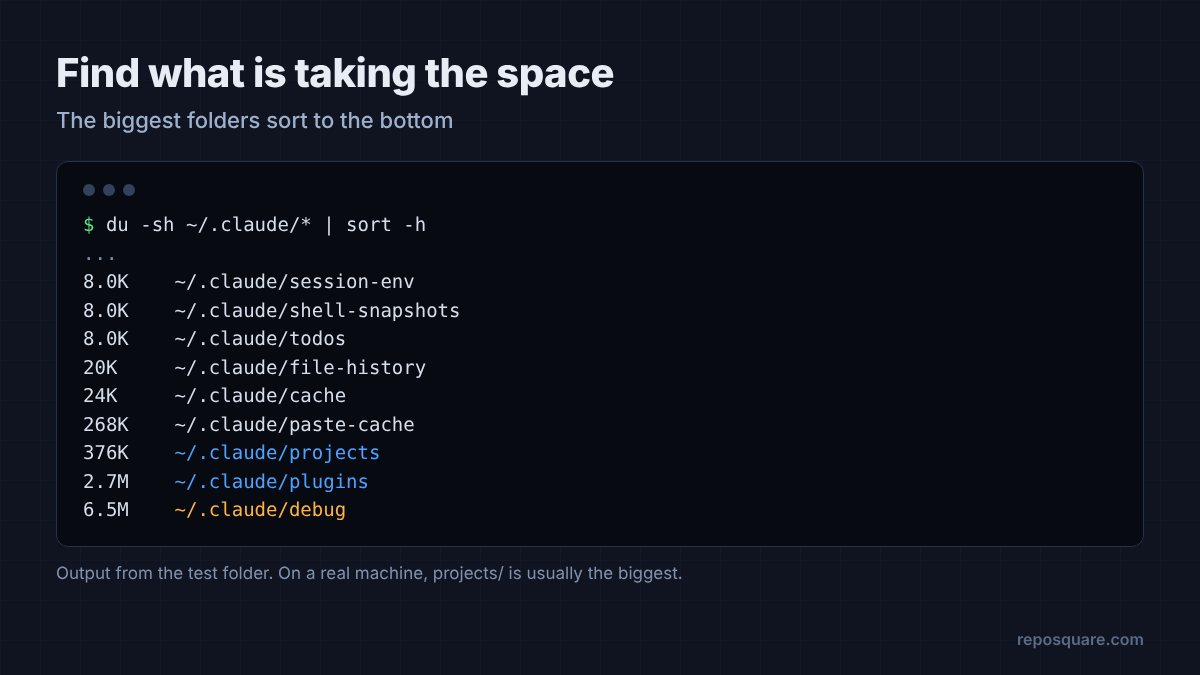Click the blue ~/.claude/projects path
Screen dimensions: 1200x675
[277, 453]
